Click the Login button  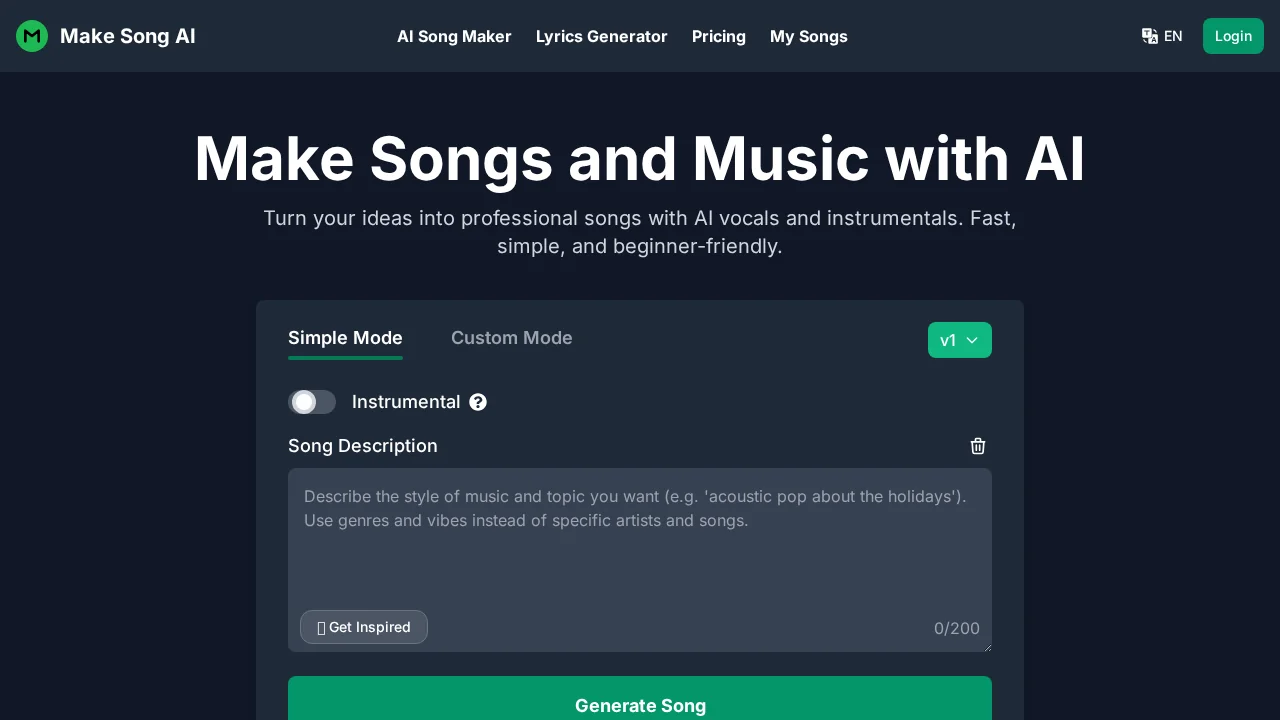(1233, 36)
